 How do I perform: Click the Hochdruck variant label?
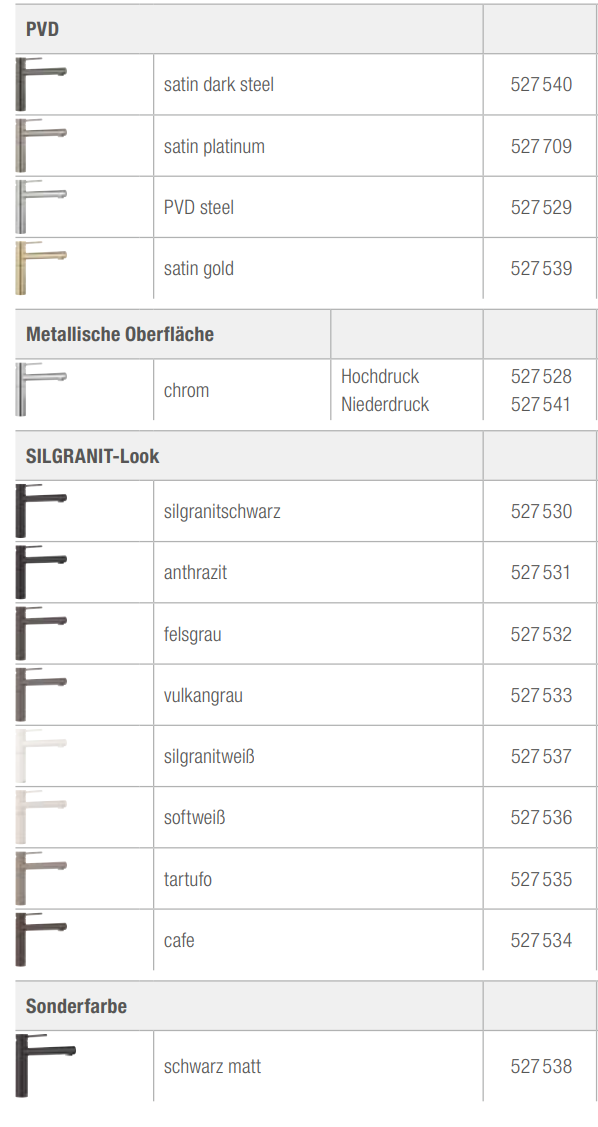coord(380,376)
